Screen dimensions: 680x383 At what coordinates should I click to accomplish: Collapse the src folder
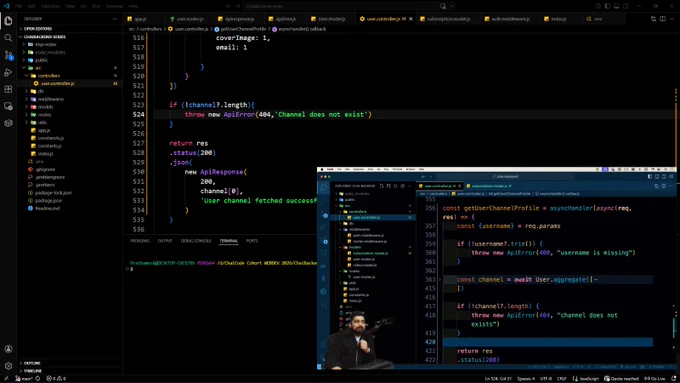69,68
